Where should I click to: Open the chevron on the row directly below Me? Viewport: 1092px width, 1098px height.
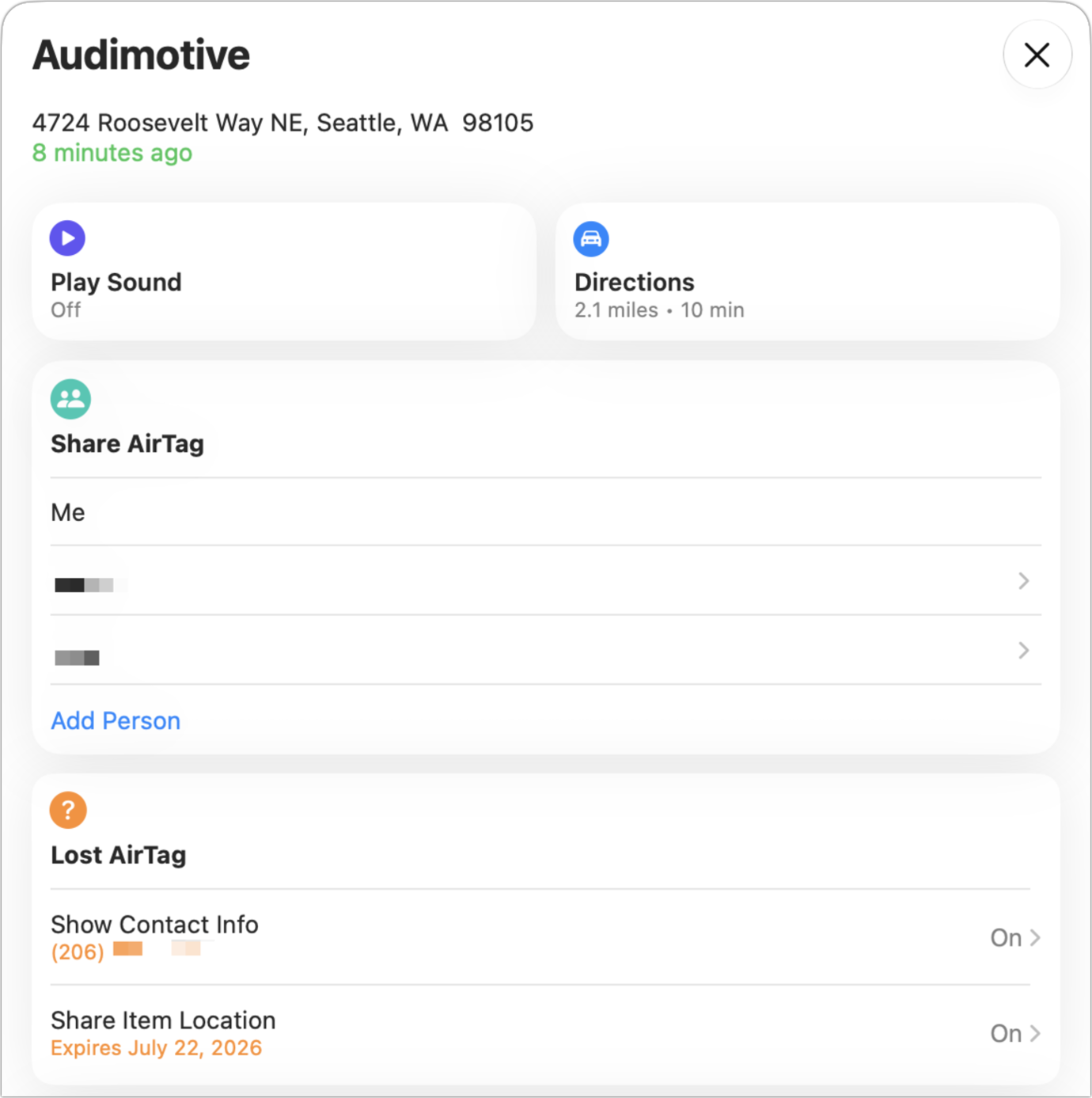point(1023,581)
